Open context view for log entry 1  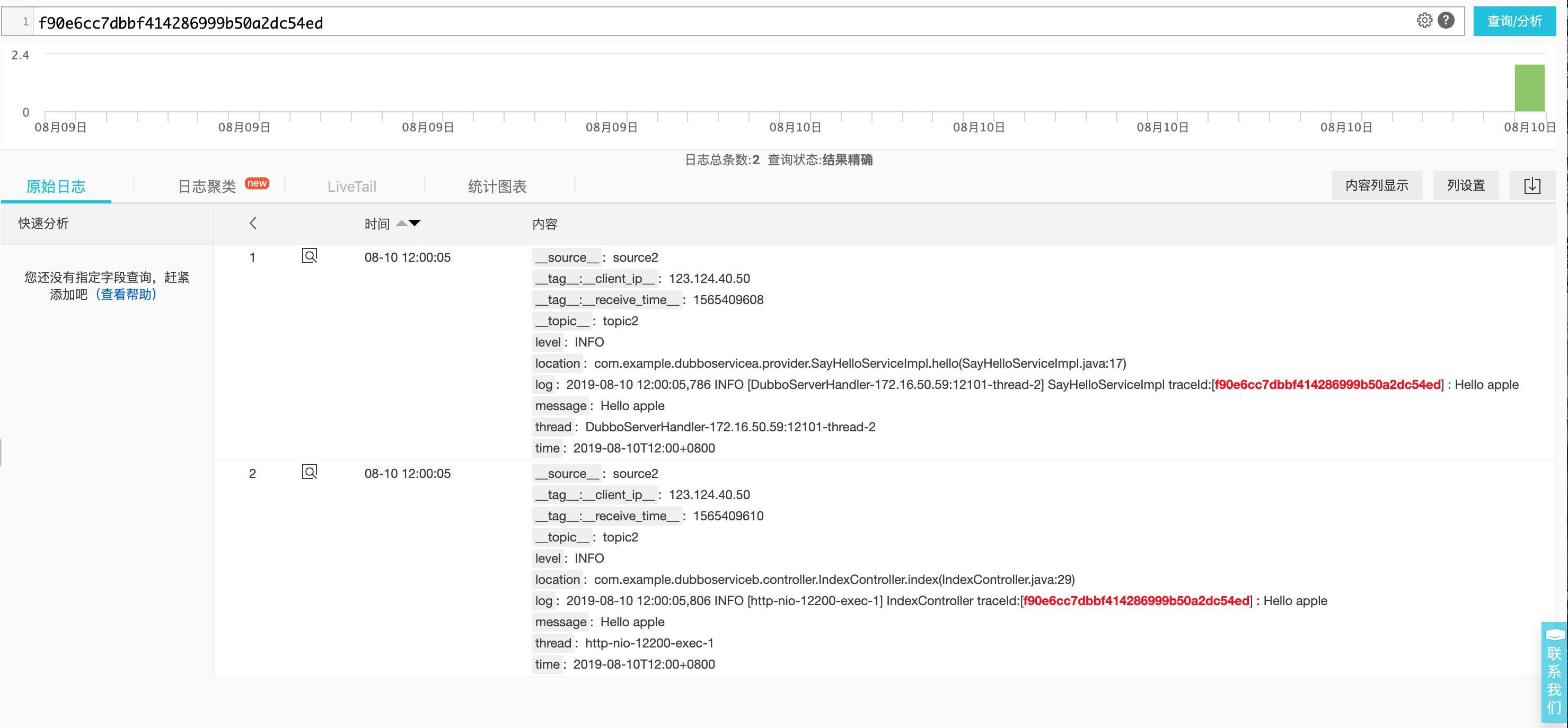pyautogui.click(x=309, y=256)
